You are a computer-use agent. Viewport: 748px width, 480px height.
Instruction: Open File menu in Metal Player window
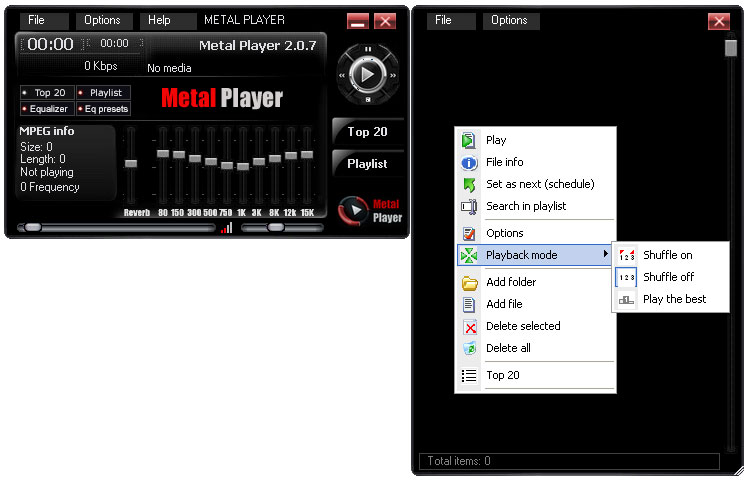[x=44, y=21]
